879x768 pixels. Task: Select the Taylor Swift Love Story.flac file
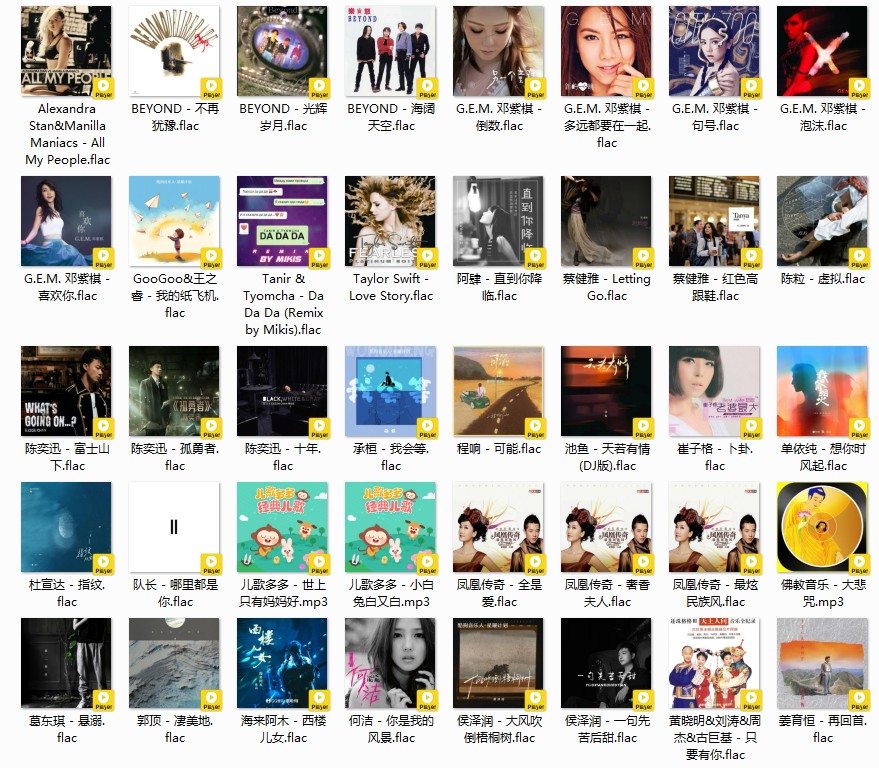(390, 221)
